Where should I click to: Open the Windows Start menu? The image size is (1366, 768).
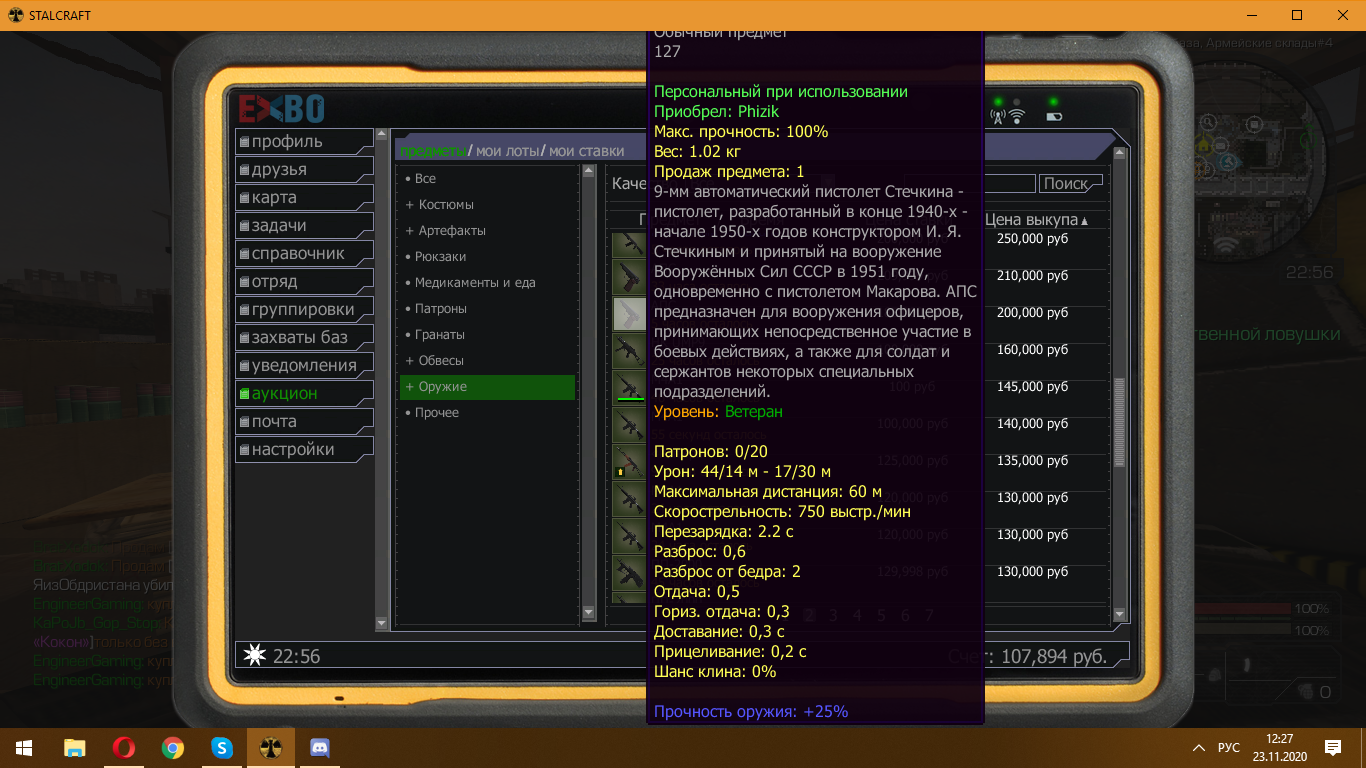click(24, 748)
